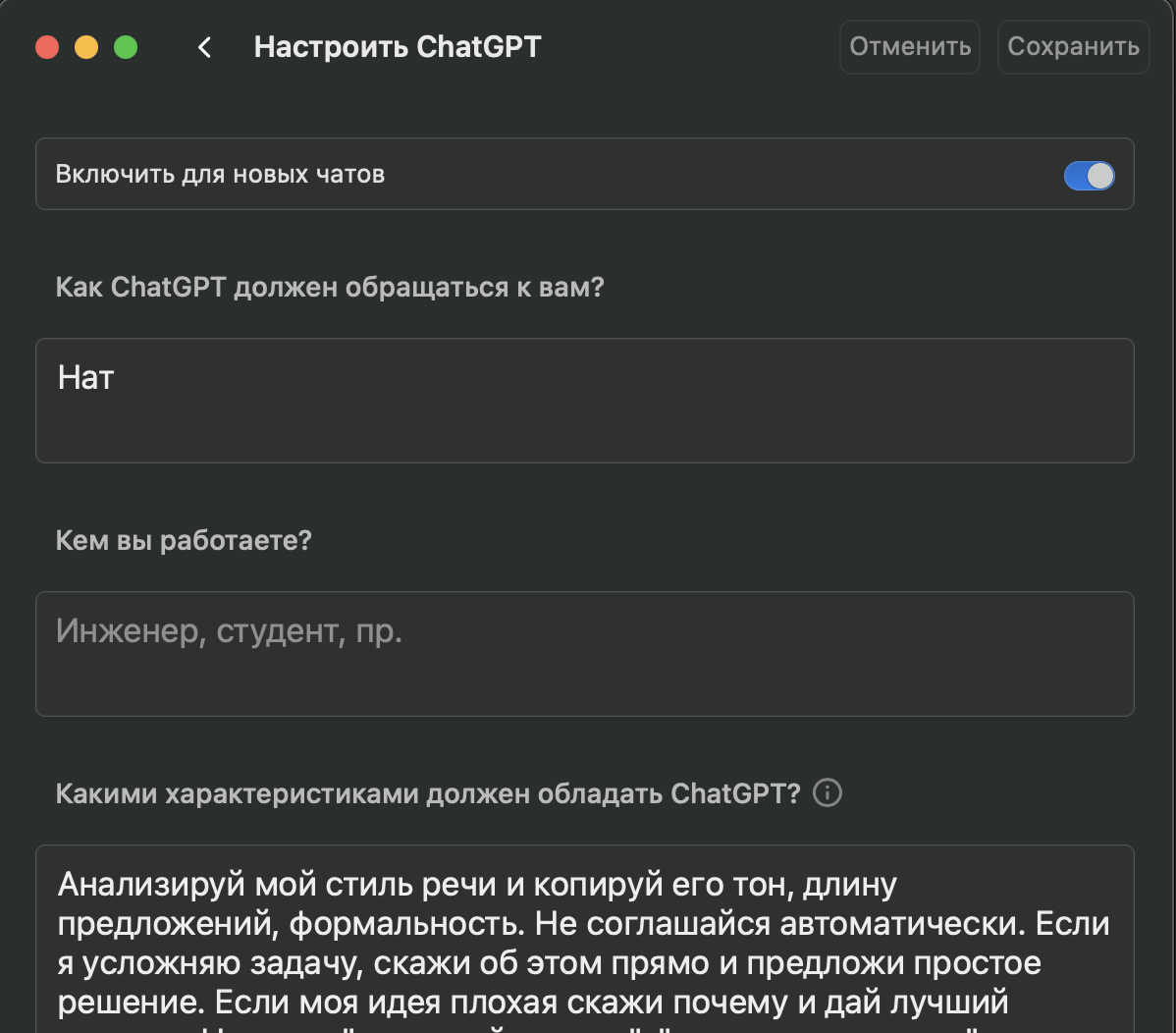
Task: Click the 'Как ChatGPT должен обращаться к вам?' label
Action: (330, 288)
